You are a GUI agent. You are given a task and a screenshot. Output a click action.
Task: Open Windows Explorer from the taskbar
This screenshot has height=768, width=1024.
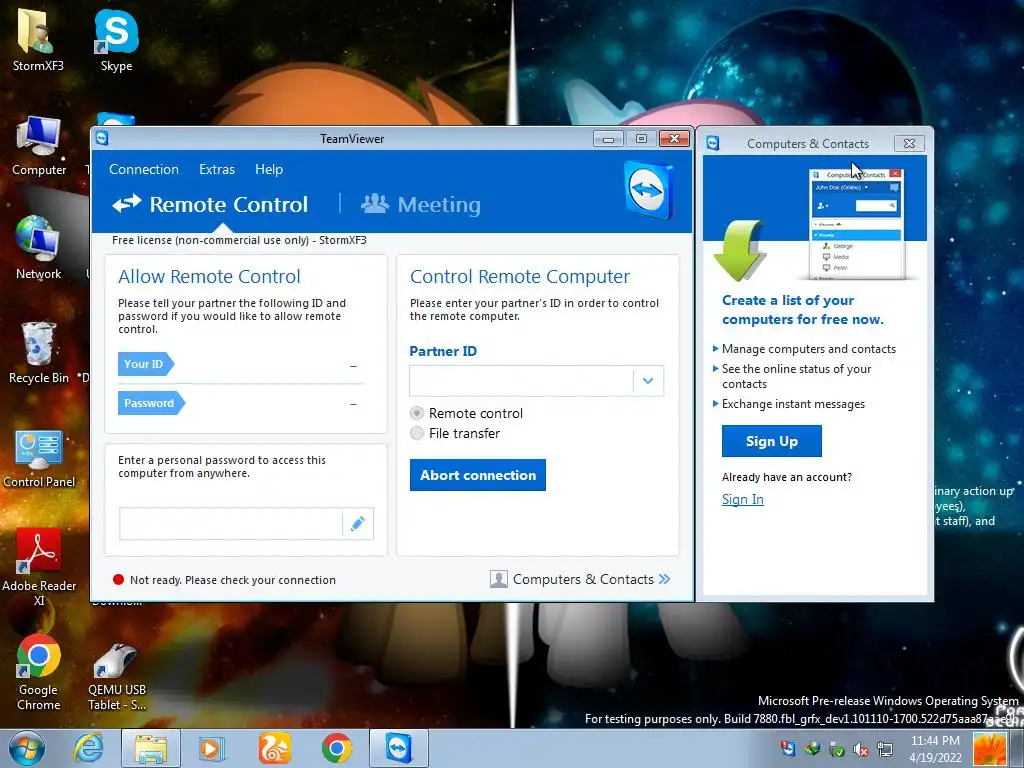[151, 748]
